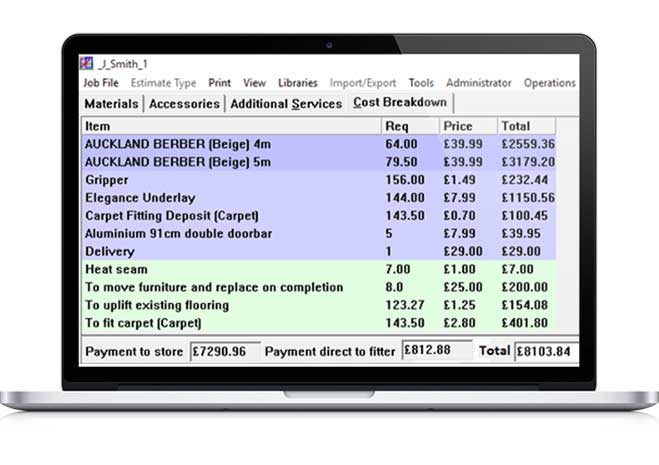Switch to the Materials tab

111,104
